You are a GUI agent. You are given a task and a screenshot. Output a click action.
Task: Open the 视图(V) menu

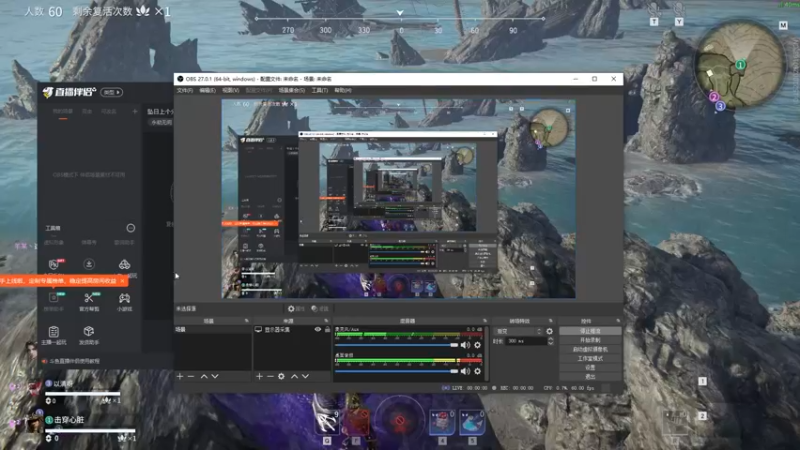pos(231,90)
